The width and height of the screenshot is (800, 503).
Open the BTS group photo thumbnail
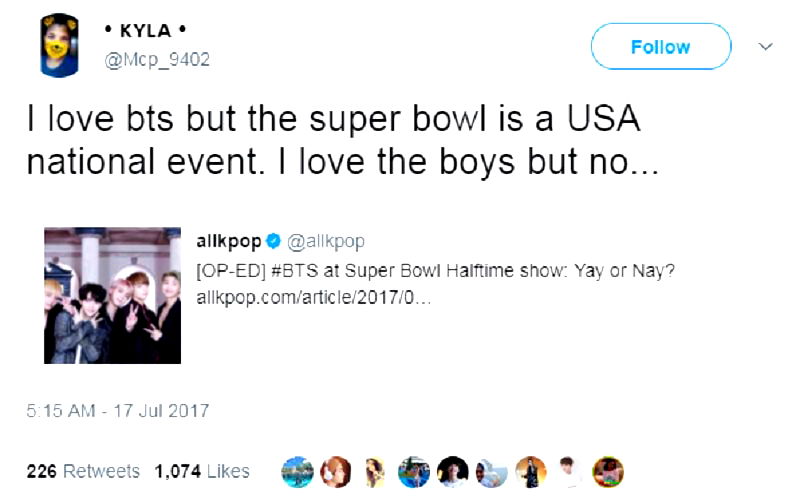tap(112, 296)
